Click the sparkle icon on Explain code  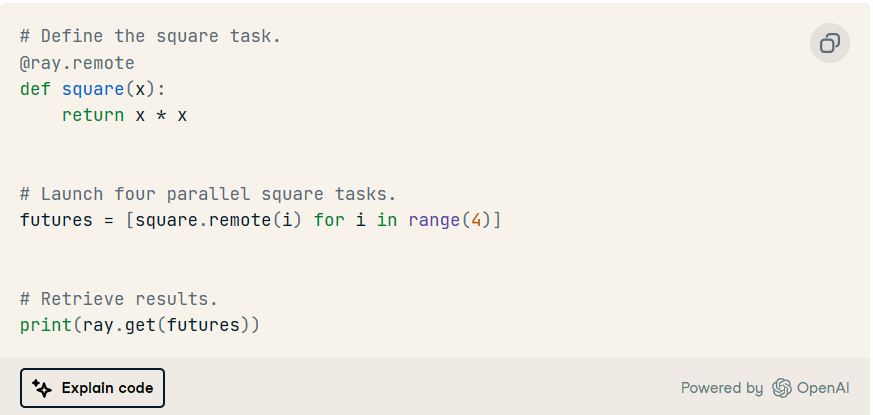click(x=41, y=388)
